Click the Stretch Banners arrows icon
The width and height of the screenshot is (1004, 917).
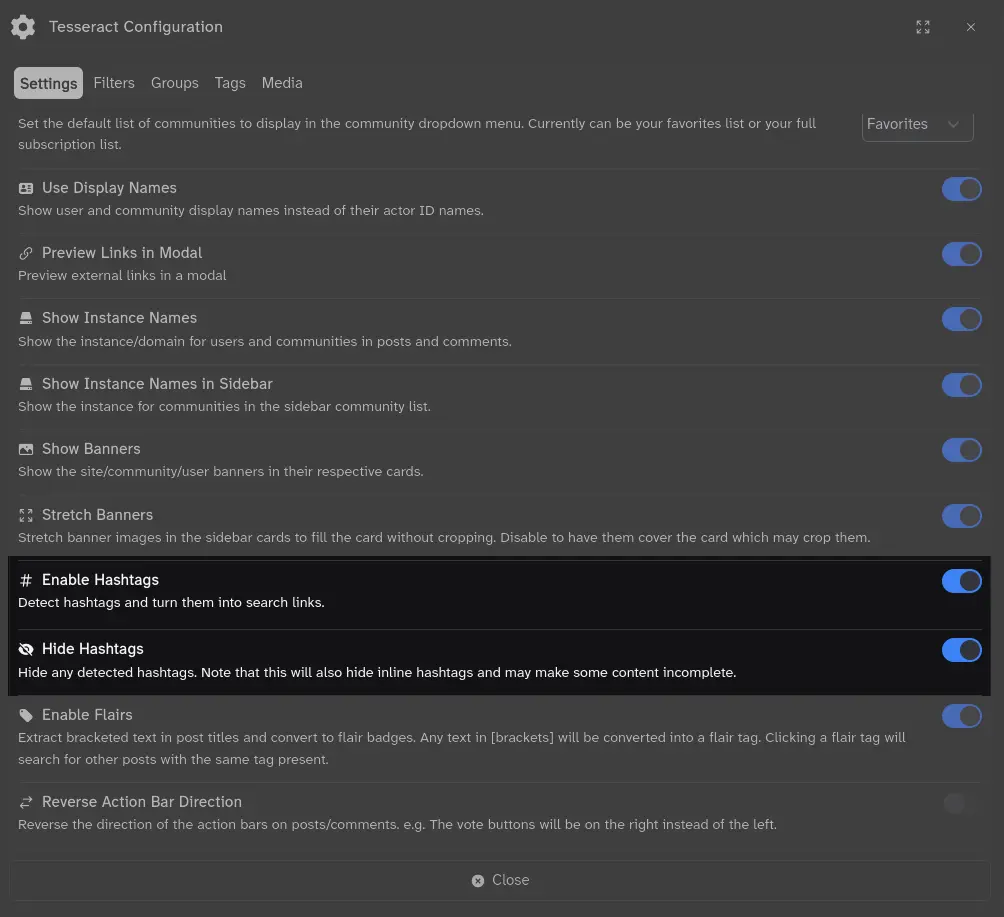click(x=26, y=515)
